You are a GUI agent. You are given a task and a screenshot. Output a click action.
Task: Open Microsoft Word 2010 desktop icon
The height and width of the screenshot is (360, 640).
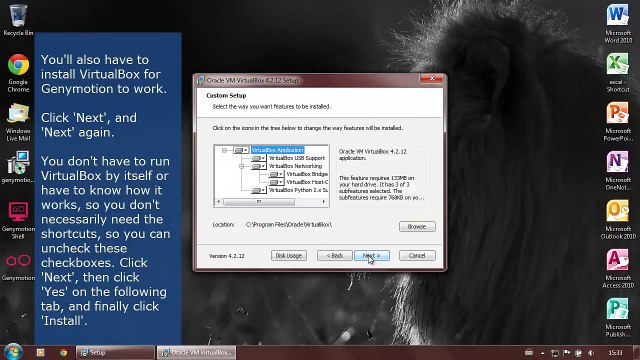(x=618, y=24)
